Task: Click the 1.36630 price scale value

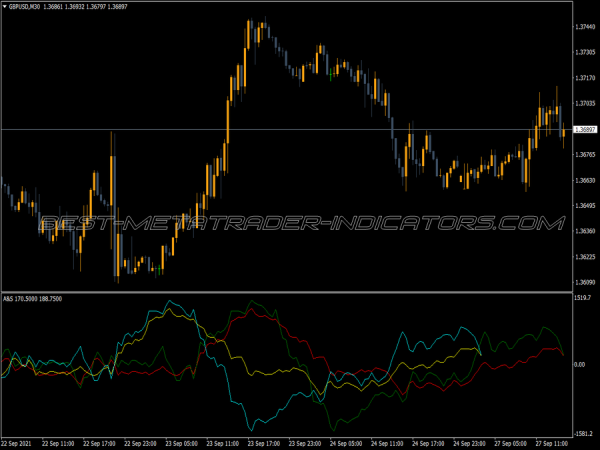Action: (585, 181)
